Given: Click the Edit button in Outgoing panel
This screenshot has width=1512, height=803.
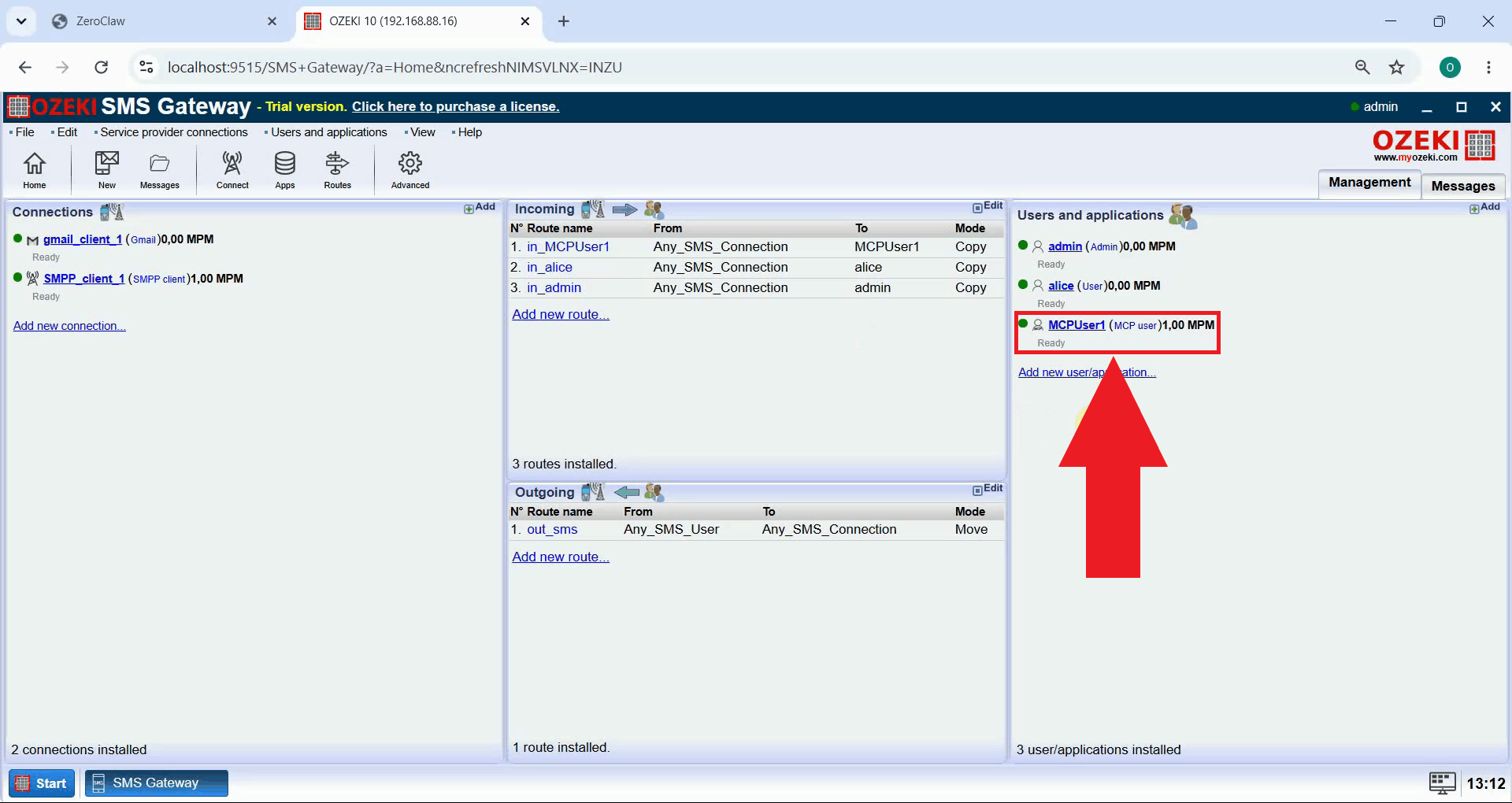Looking at the screenshot, I should (x=988, y=489).
